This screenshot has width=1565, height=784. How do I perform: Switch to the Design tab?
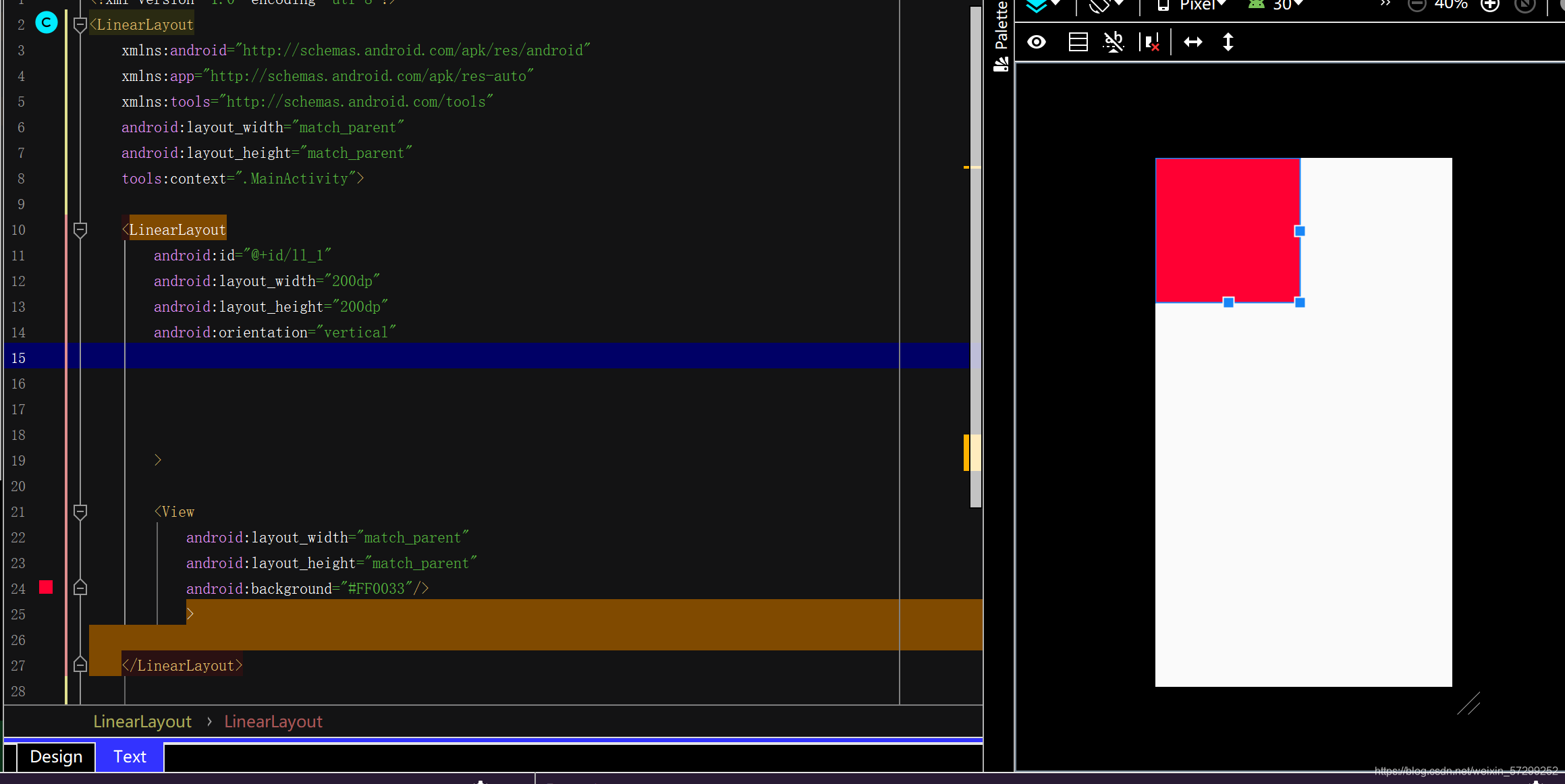56,756
